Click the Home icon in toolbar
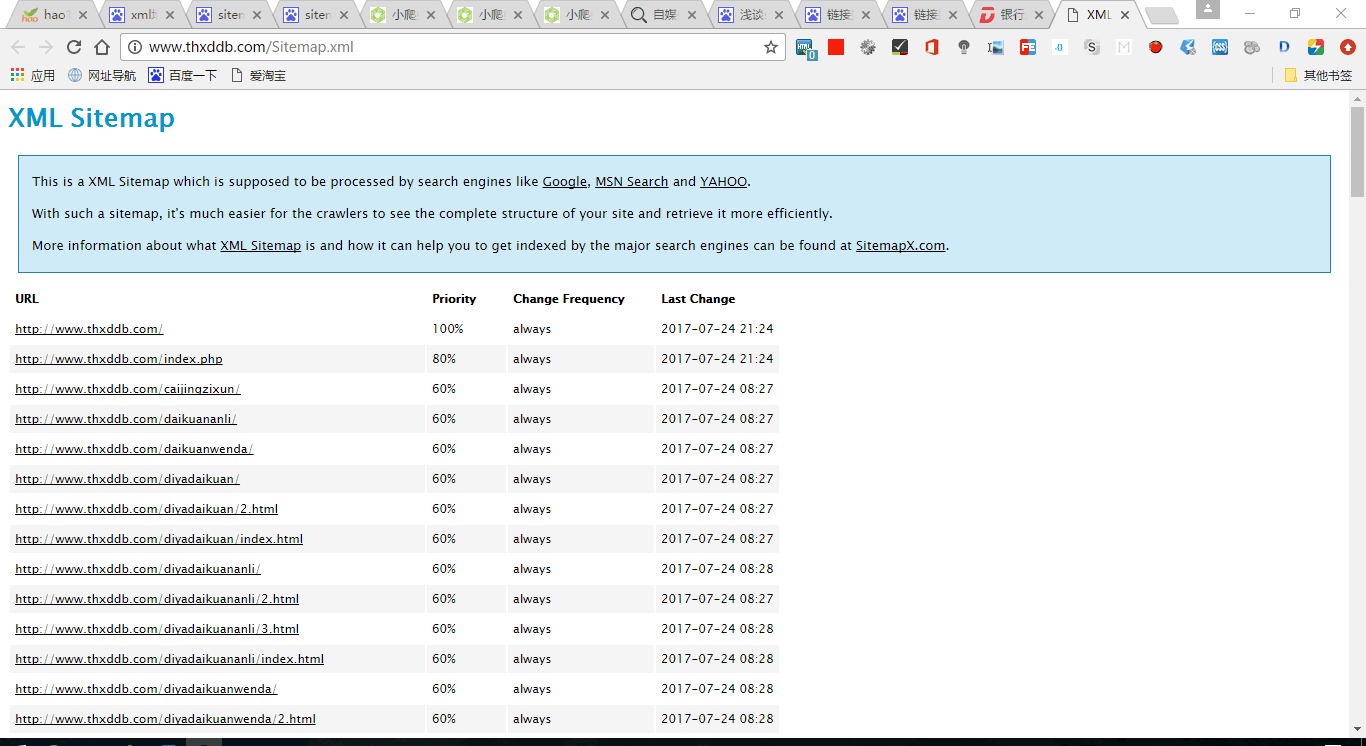 pos(102,47)
